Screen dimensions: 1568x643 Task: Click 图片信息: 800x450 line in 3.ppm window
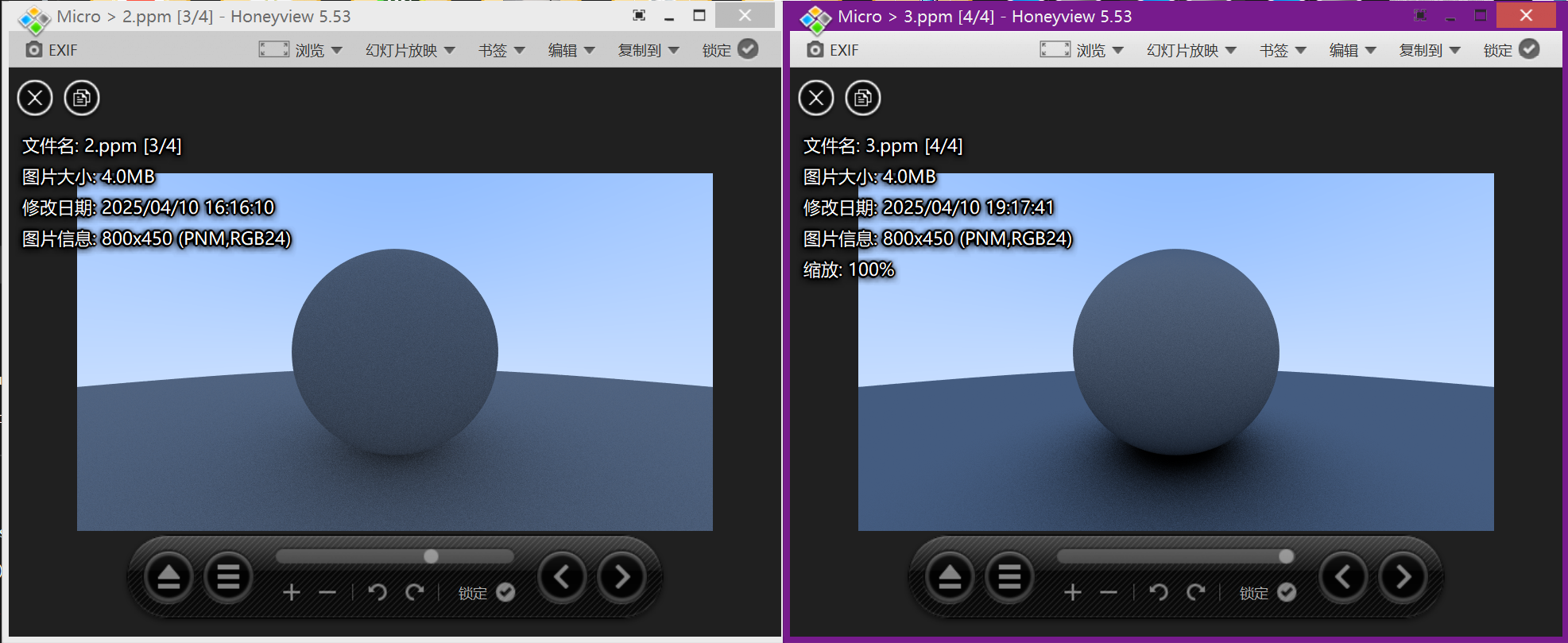tap(938, 238)
